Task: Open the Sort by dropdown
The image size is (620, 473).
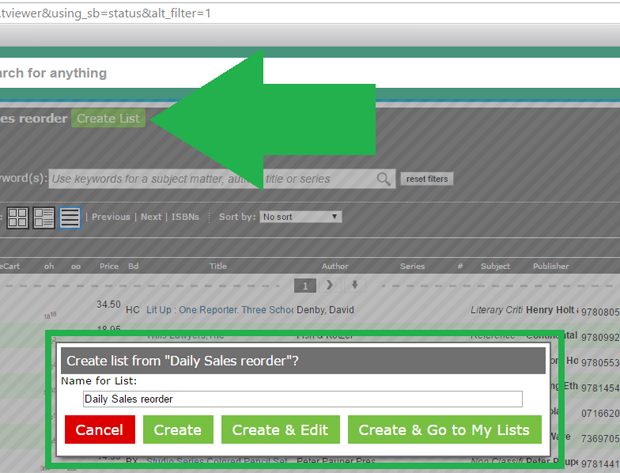Action: click(300, 216)
